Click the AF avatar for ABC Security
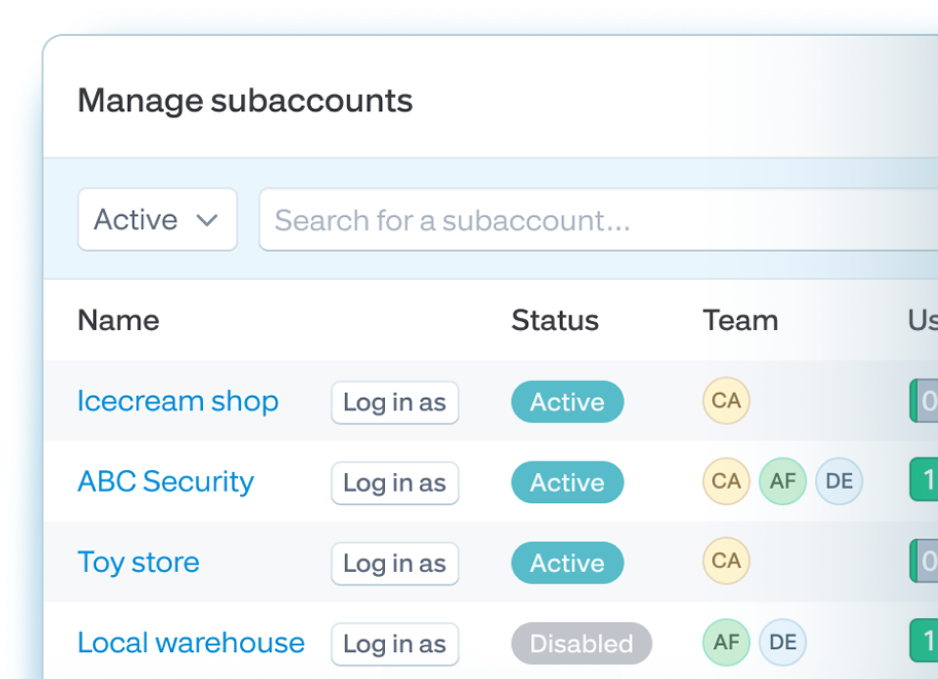Image resolution: width=938 pixels, height=679 pixels. (x=782, y=481)
